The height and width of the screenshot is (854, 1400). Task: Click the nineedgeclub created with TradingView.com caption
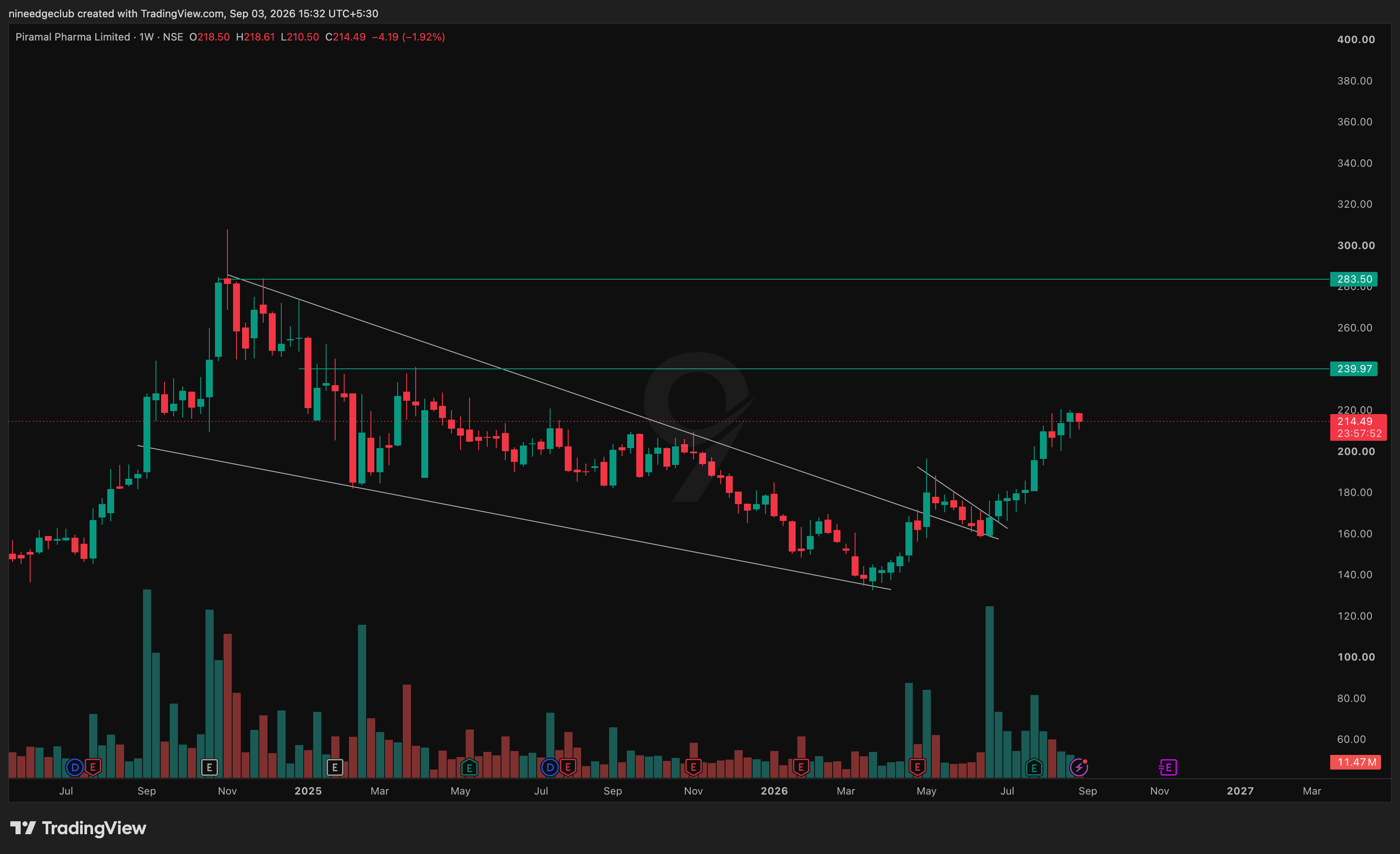coord(193,13)
